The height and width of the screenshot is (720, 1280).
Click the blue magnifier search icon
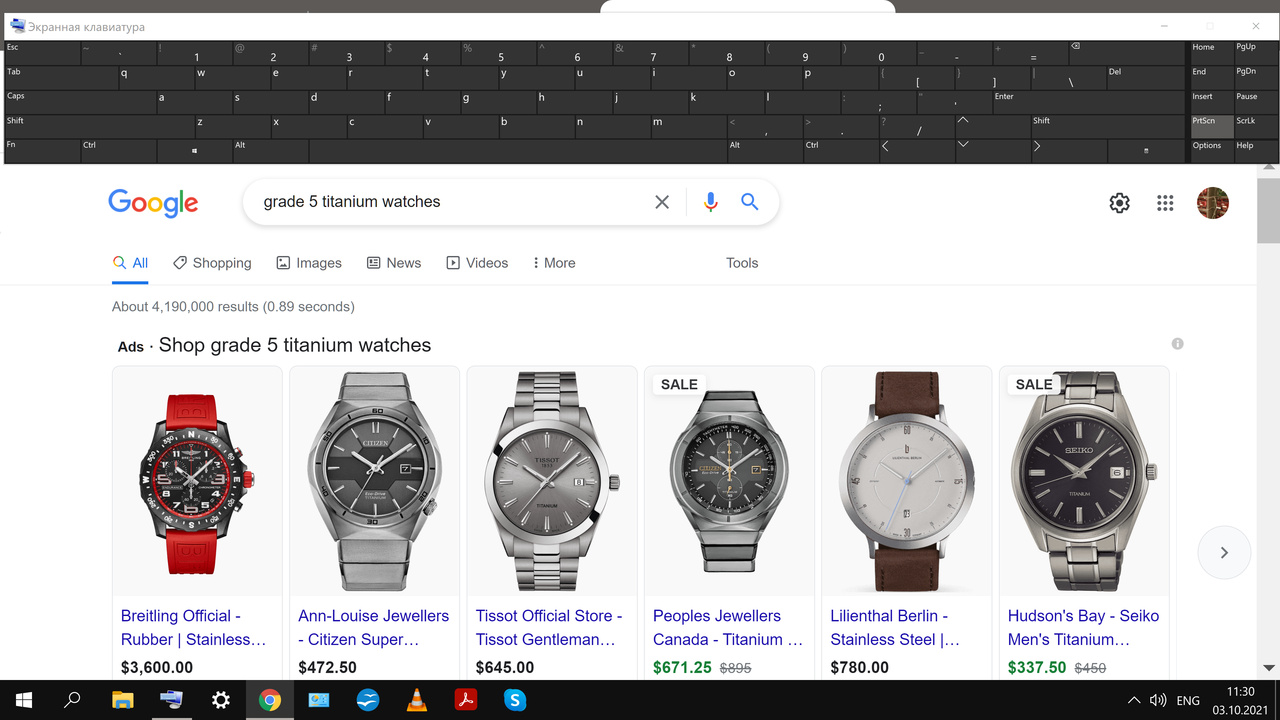click(x=750, y=202)
